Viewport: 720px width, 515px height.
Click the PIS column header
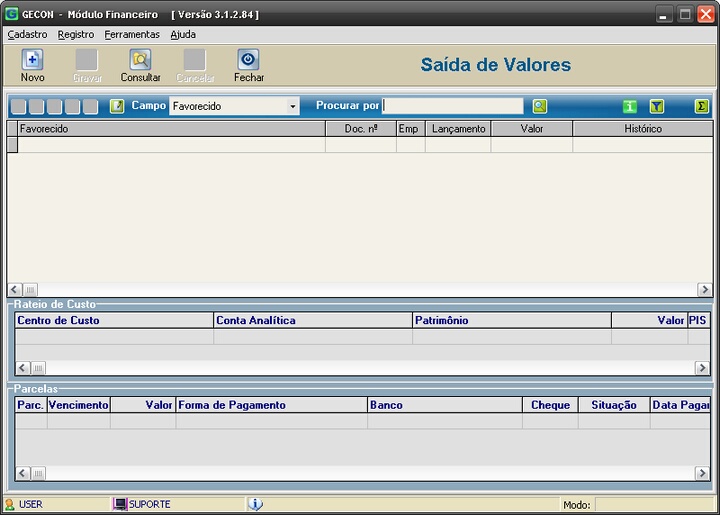click(698, 320)
